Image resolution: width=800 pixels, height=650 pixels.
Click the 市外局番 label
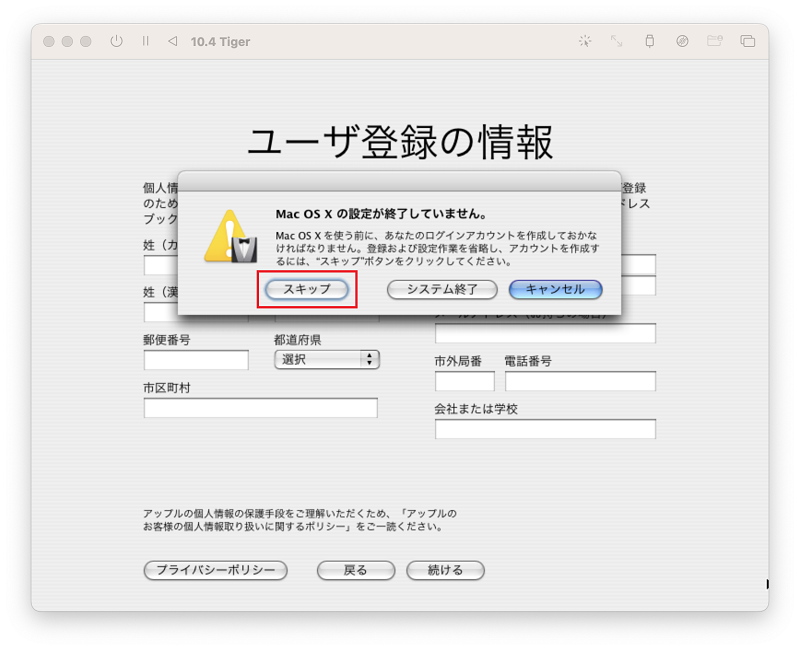[458, 361]
